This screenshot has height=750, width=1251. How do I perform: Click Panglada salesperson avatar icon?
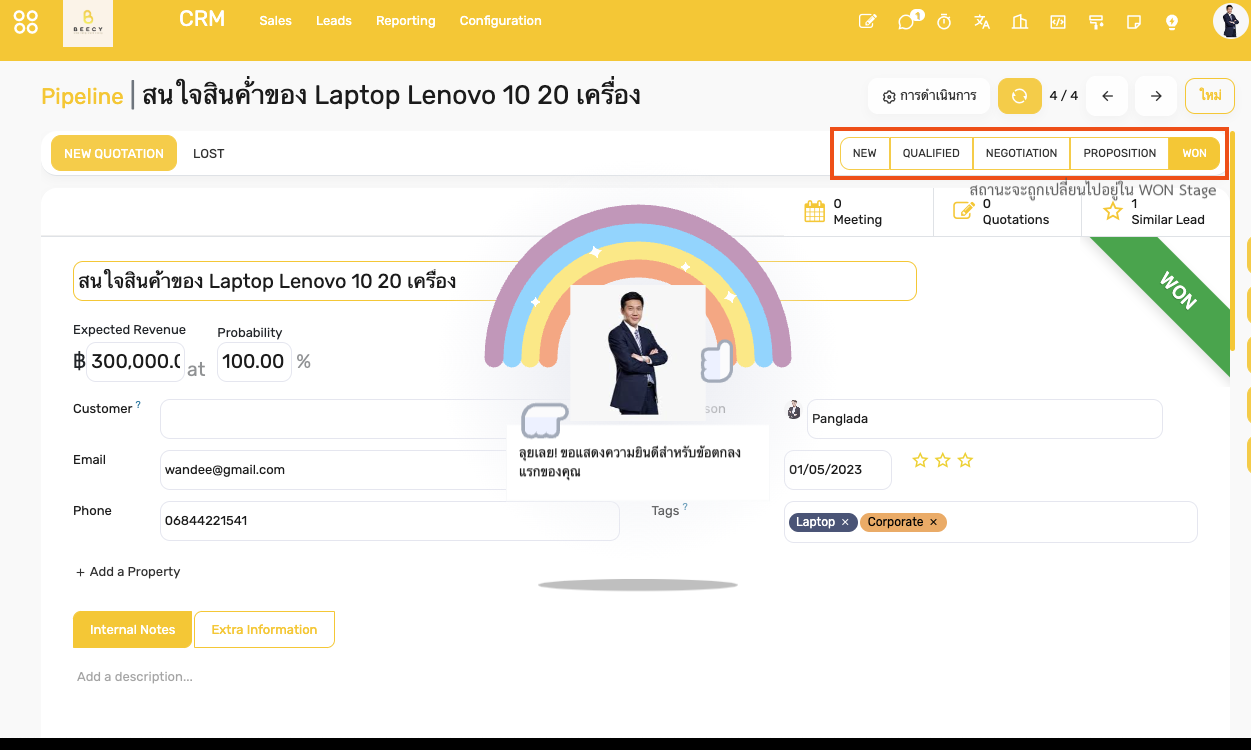[794, 410]
